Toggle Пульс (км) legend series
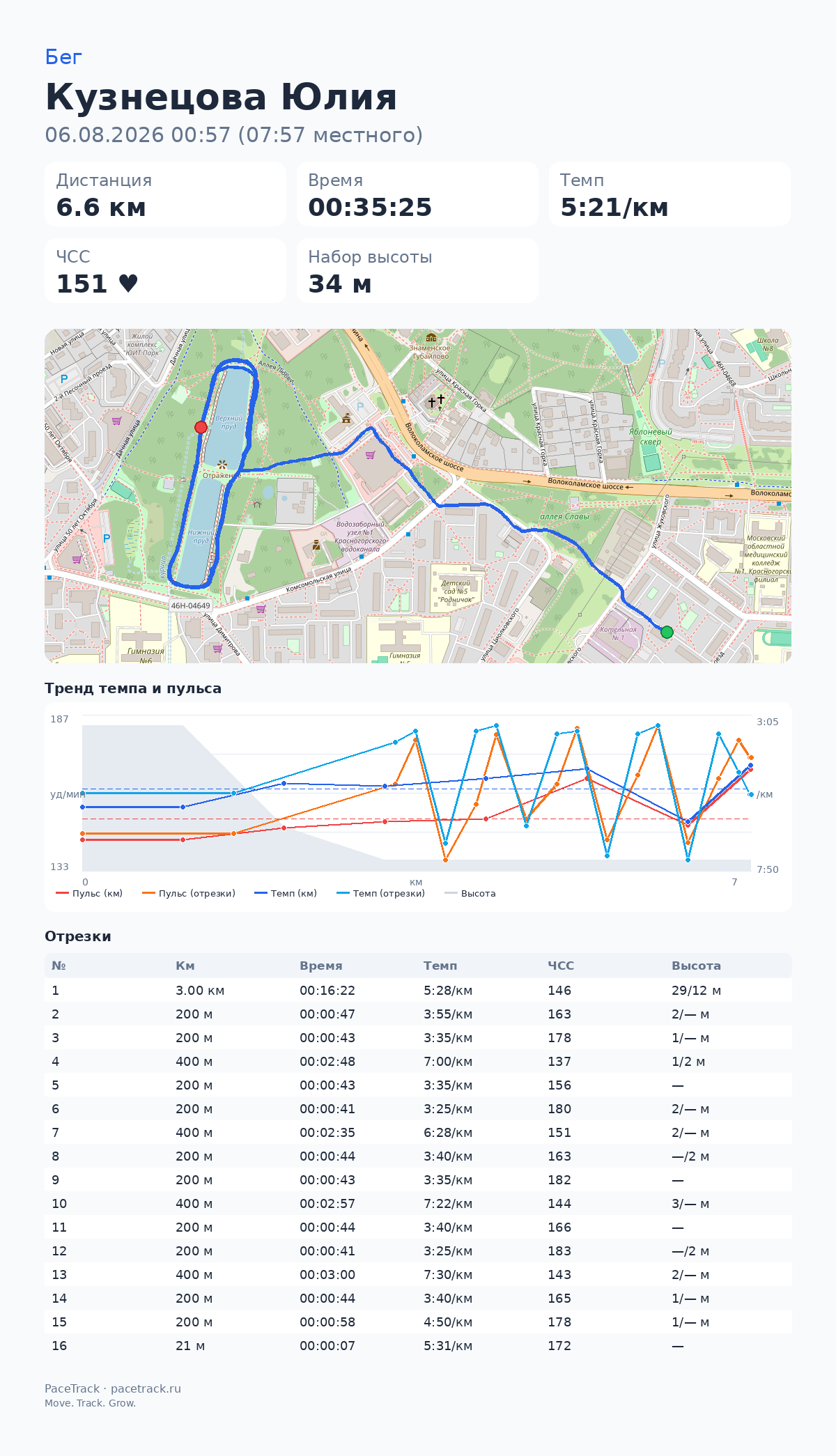Image resolution: width=836 pixels, height=1456 pixels. coord(89,893)
